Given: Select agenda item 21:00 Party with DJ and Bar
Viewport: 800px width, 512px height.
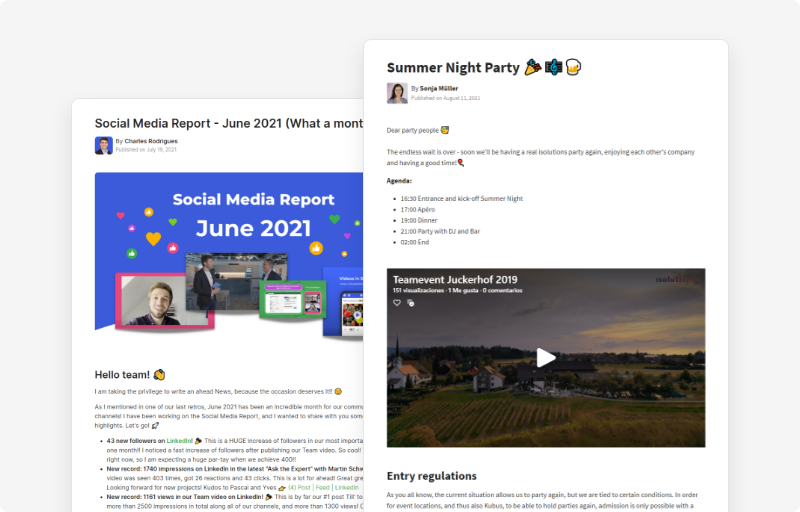Looking at the screenshot, I should tap(440, 231).
